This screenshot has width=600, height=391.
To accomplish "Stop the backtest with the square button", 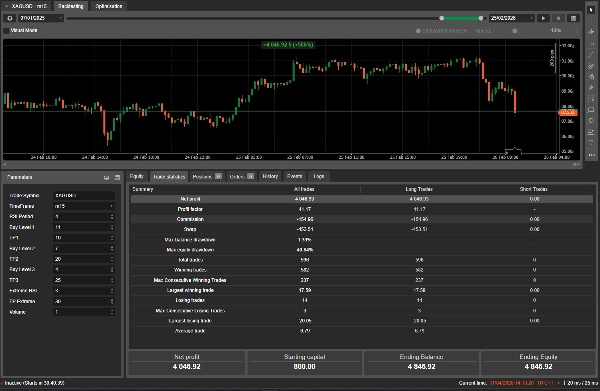I will (558, 18).
